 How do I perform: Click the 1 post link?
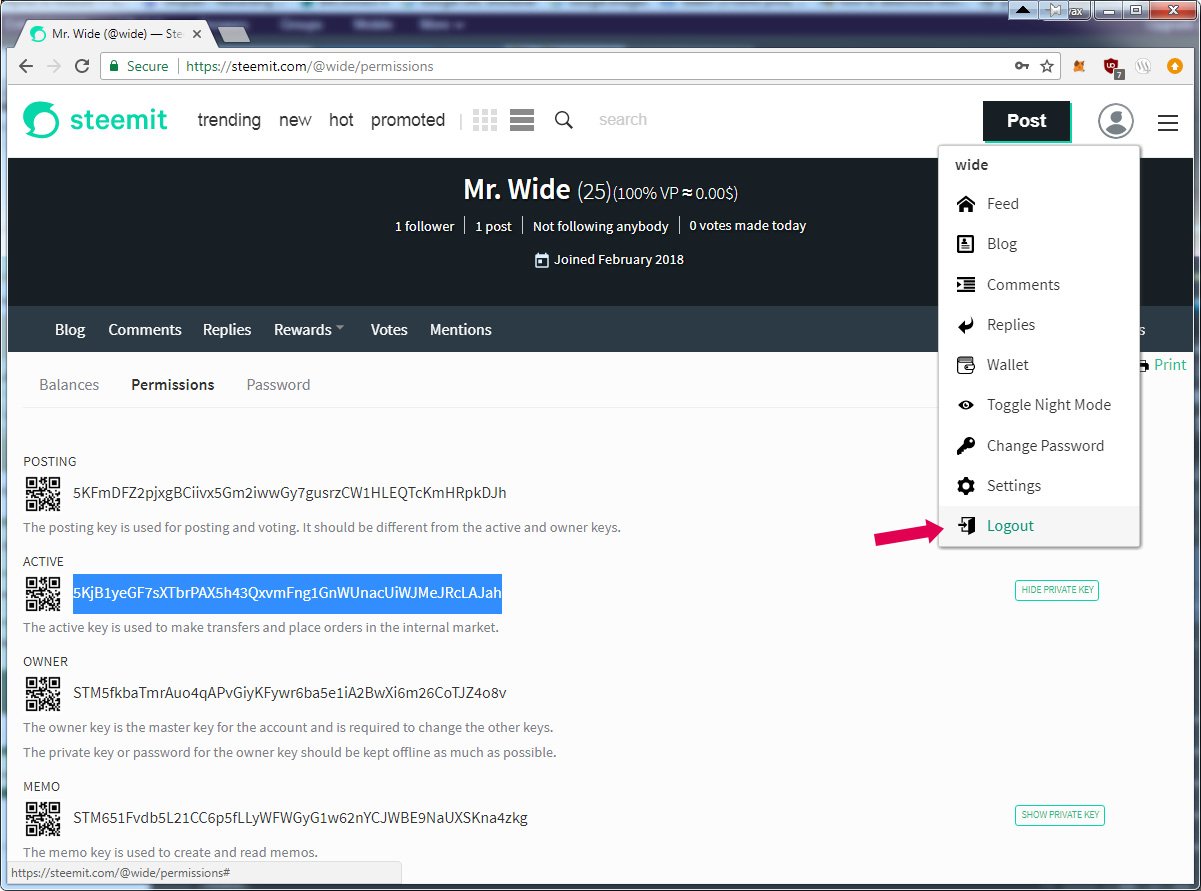point(493,226)
